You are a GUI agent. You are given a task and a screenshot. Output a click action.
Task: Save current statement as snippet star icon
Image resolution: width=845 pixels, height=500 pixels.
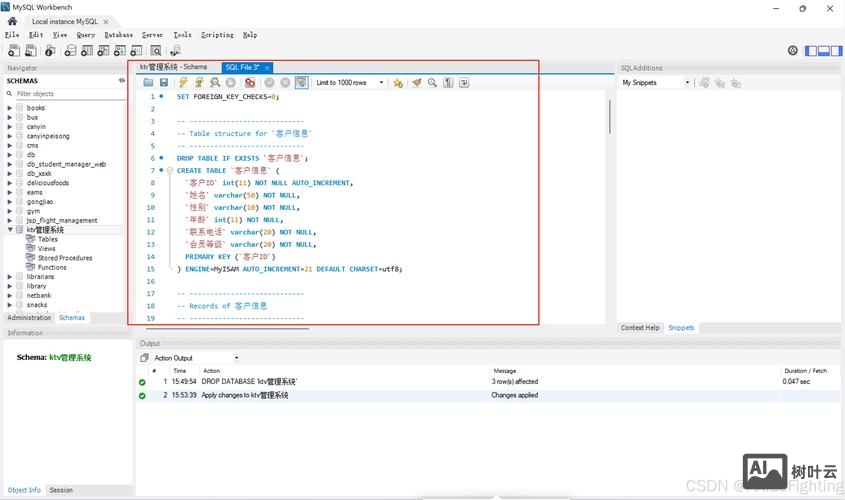[398, 82]
